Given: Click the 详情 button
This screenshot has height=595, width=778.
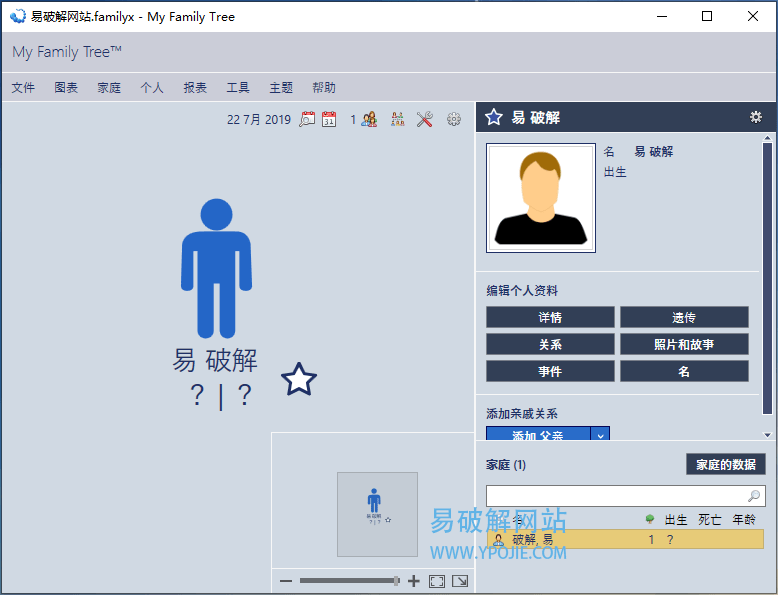Looking at the screenshot, I should tap(550, 318).
